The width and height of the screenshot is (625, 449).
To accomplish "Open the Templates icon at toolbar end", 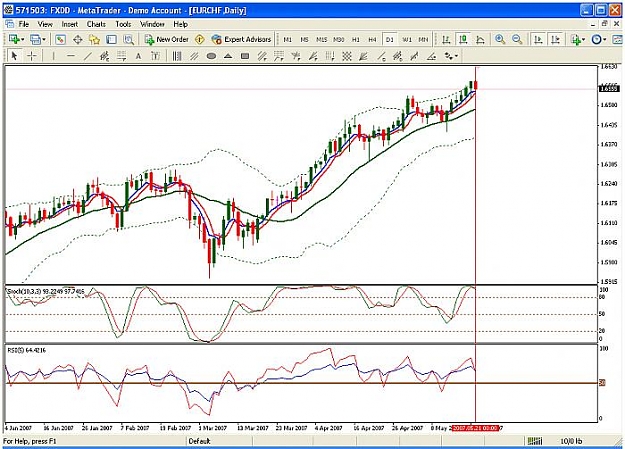I will tap(617, 39).
